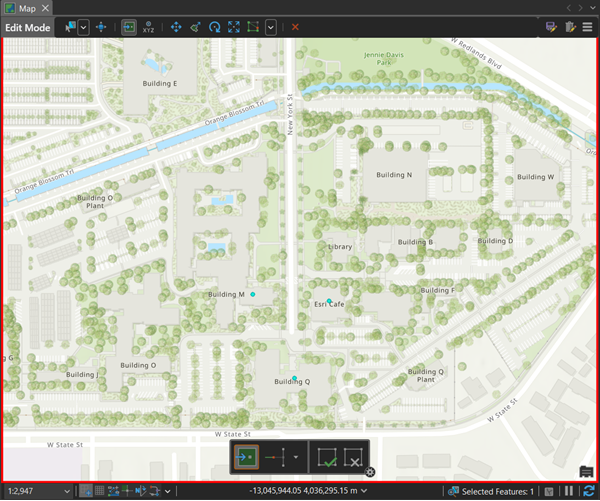Open coordinate display units dropdown
Screen dimensions: 600x501
coord(364,491)
